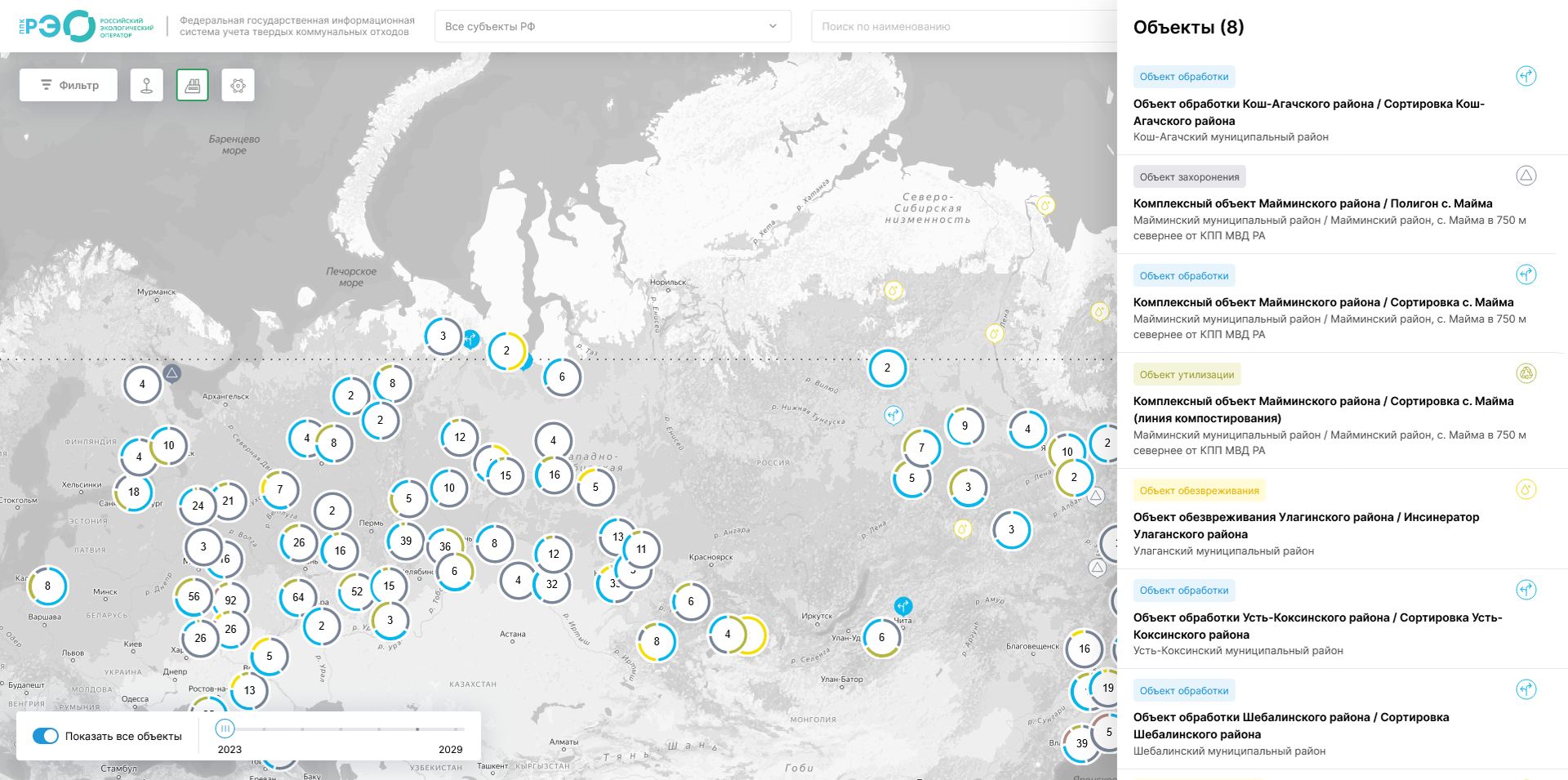
Task: Click the processing icon for Шебалинского района object
Action: 1526,689
